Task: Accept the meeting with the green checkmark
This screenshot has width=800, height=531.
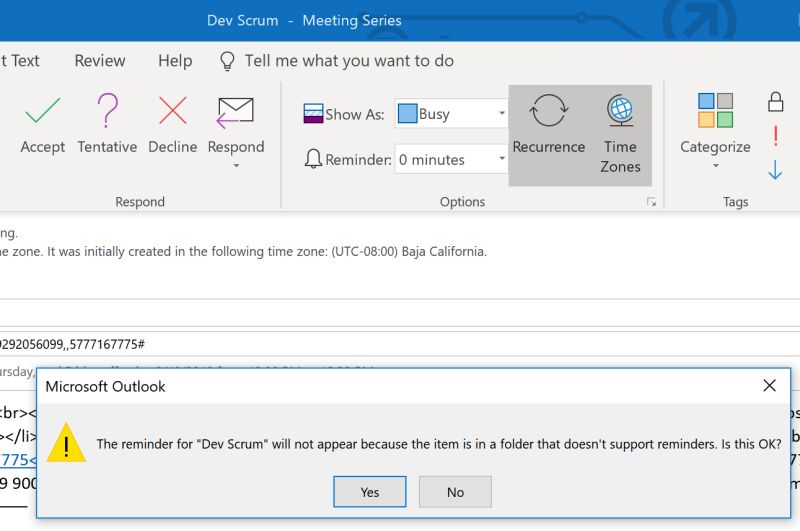Action: click(42, 125)
